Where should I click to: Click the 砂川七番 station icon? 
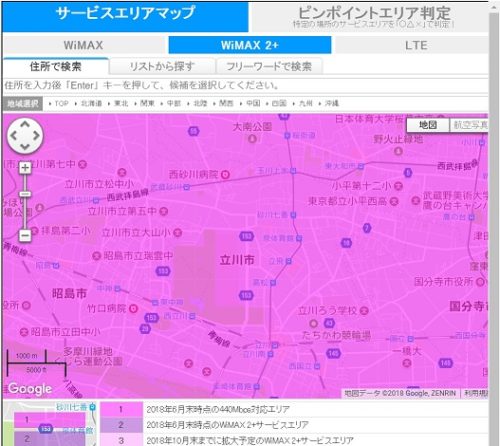(x=293, y=215)
